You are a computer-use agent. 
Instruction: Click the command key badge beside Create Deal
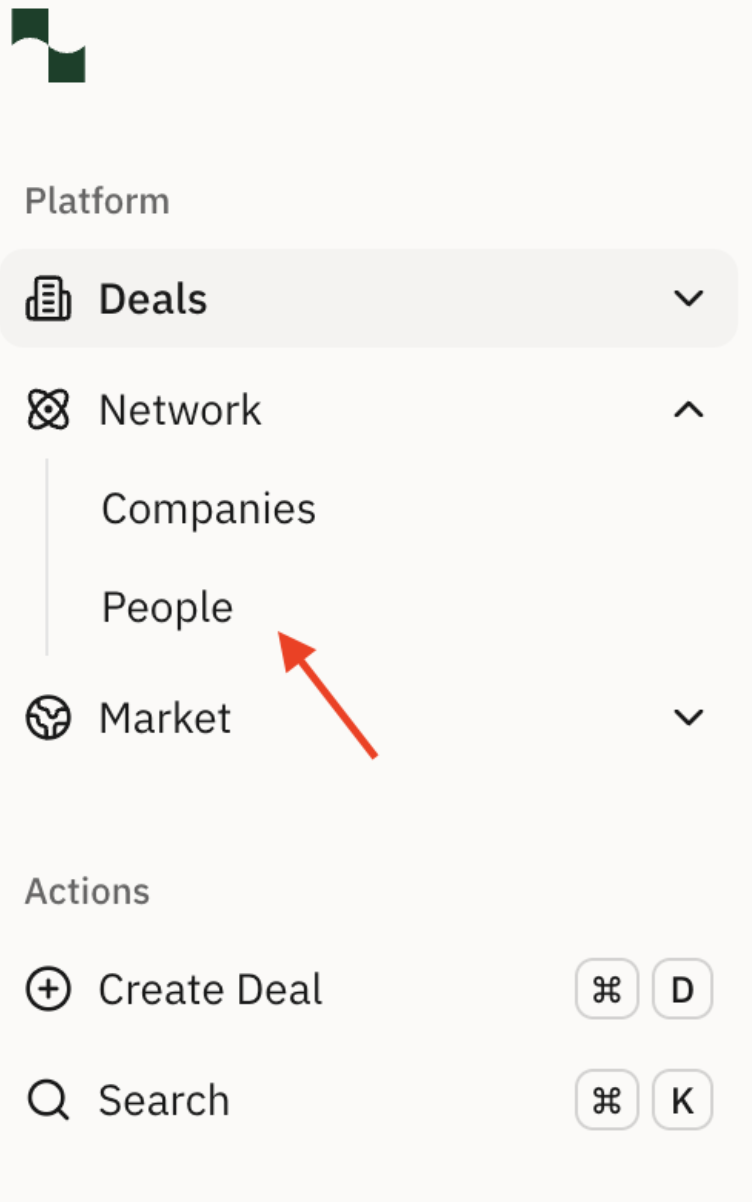607,990
